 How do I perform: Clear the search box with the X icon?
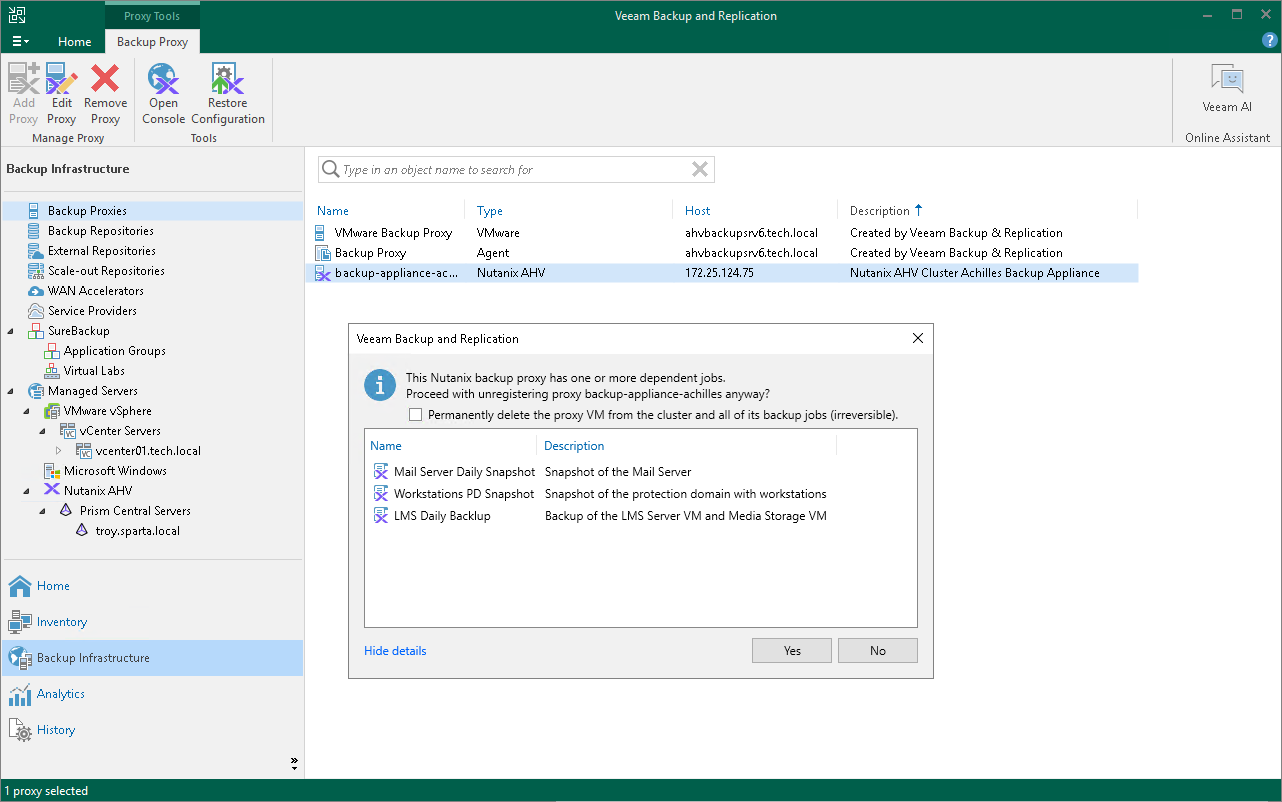701,170
